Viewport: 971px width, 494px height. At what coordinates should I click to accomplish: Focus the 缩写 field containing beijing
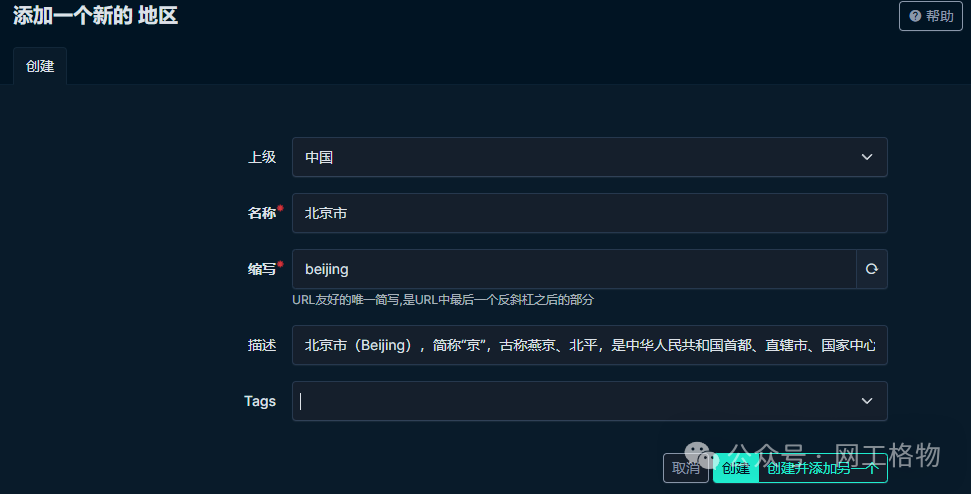tap(574, 269)
